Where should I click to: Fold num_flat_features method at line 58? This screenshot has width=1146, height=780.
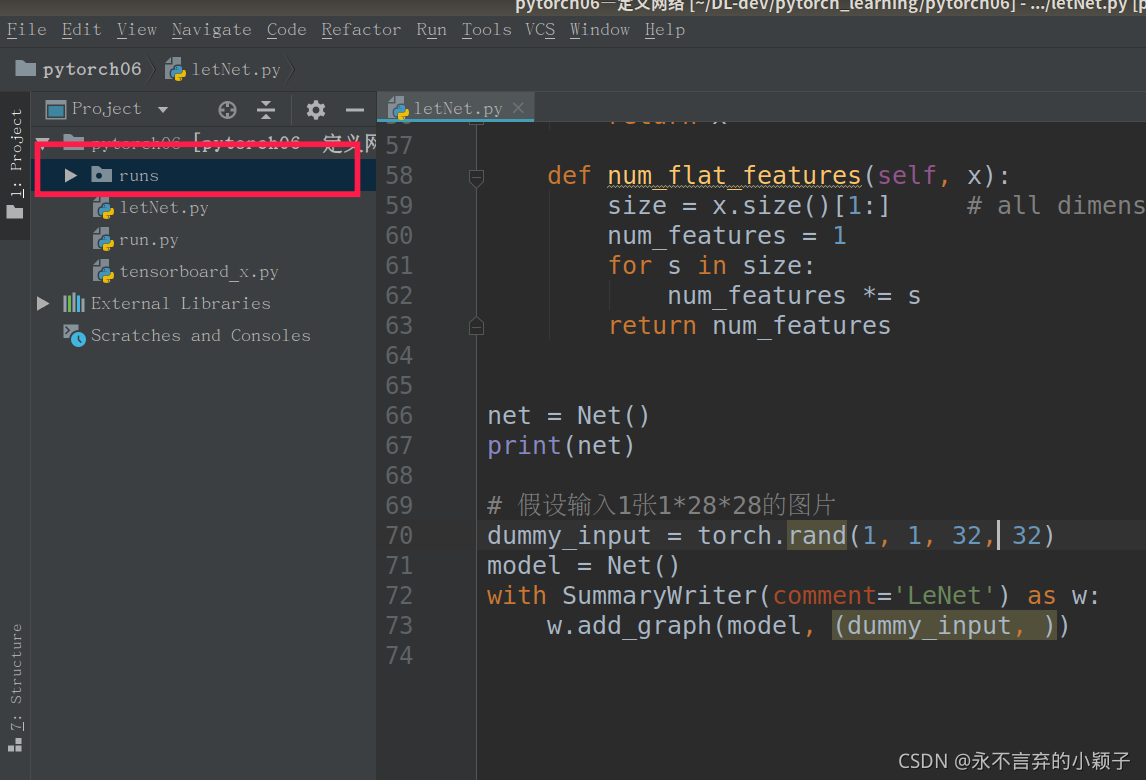477,176
